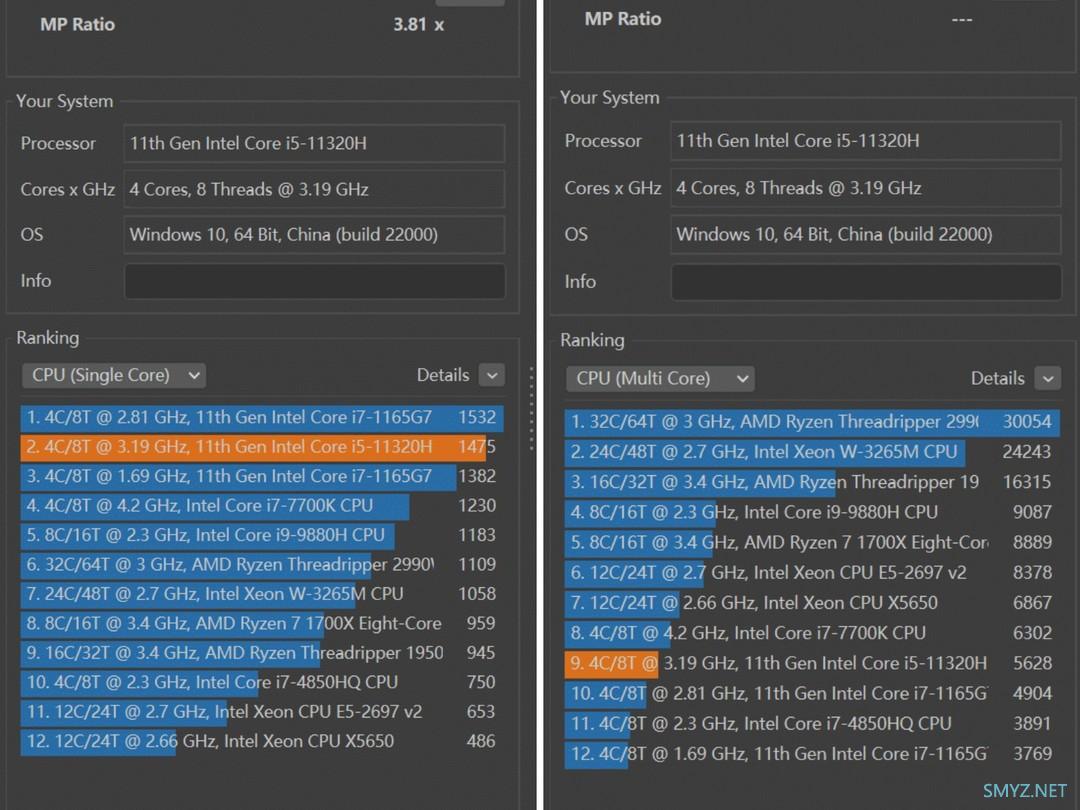Select the single-core i7-1165G7 entry scoring 1532
The width and height of the screenshot is (1080, 810).
(x=260, y=417)
